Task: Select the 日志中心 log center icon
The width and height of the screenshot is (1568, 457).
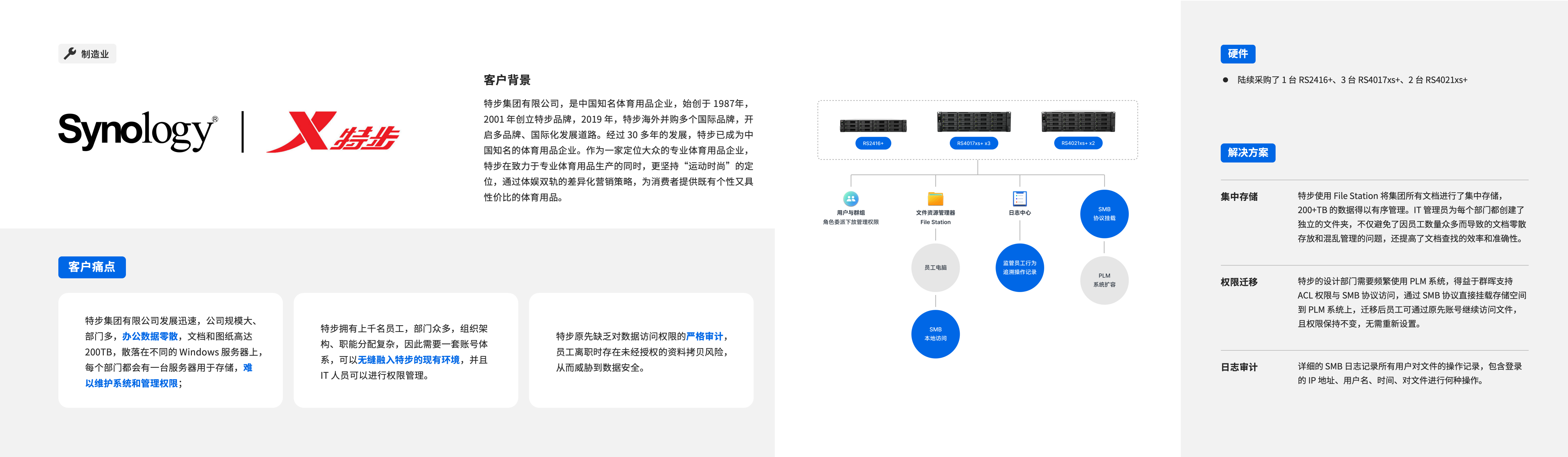Action: (1020, 199)
